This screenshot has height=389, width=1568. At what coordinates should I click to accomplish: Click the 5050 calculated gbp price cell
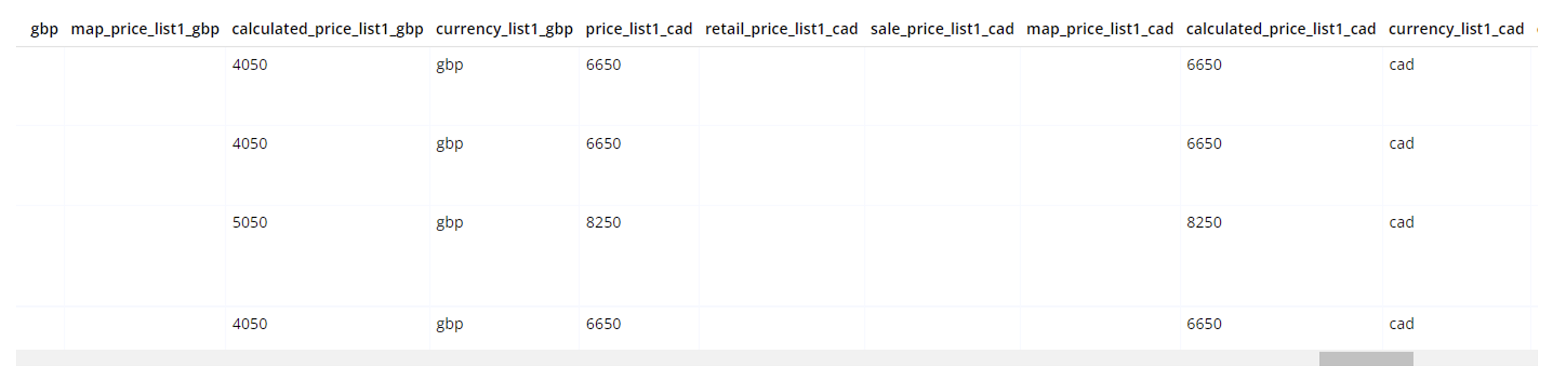pyautogui.click(x=250, y=222)
